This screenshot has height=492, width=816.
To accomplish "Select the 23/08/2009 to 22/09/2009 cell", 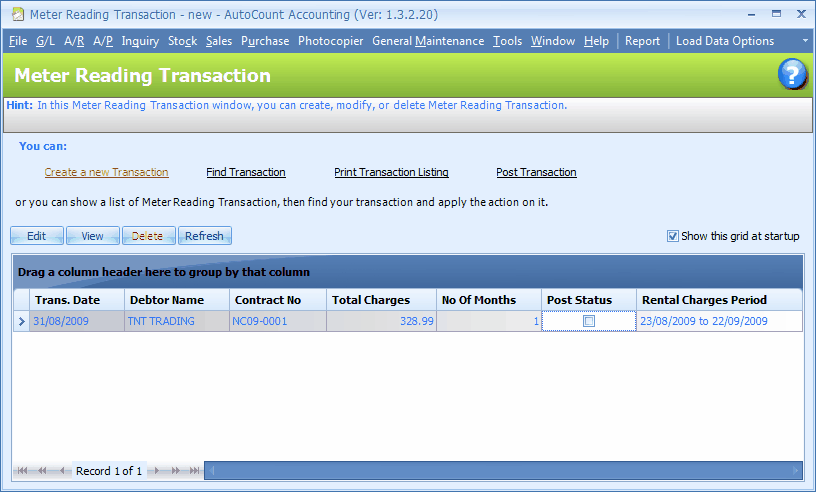I will click(x=720, y=321).
